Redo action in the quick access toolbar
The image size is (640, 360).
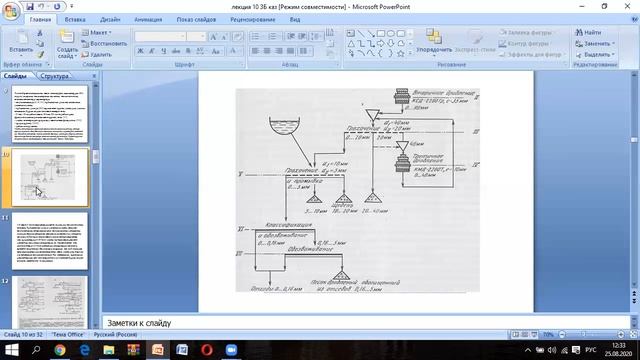click(x=57, y=7)
